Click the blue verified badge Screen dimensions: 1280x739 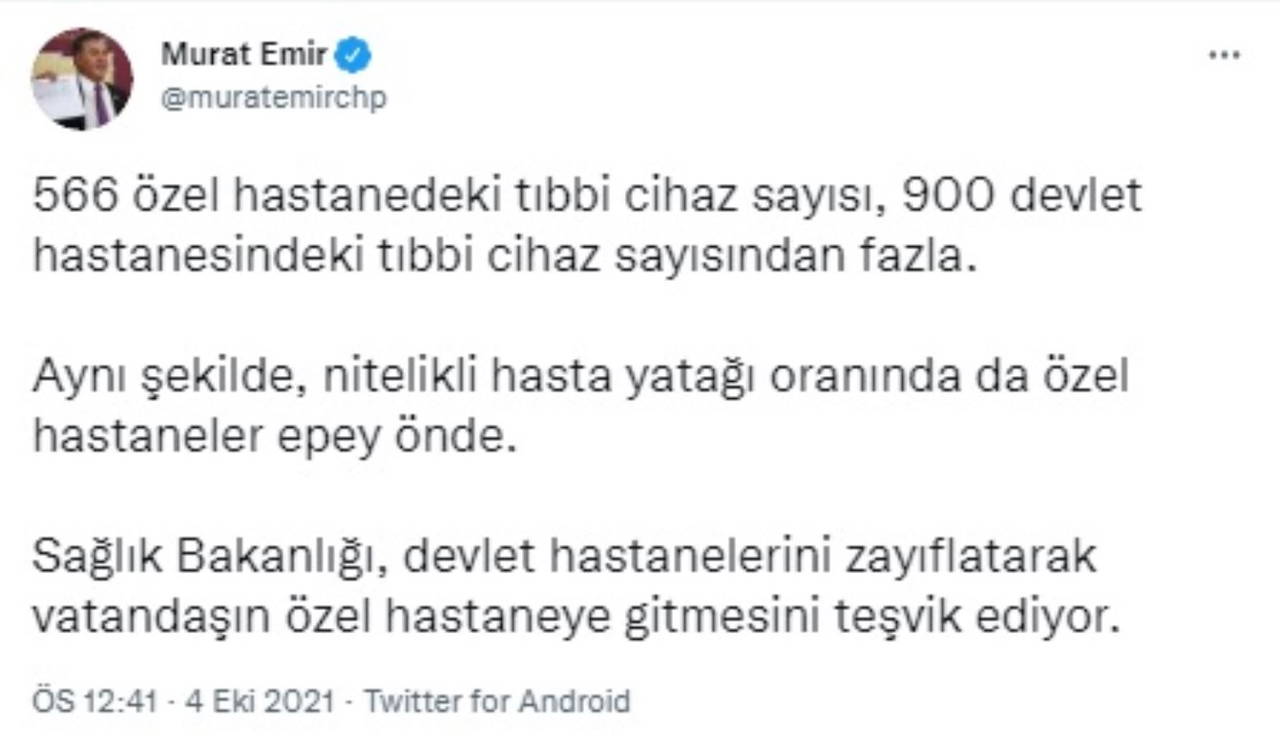(x=353, y=55)
